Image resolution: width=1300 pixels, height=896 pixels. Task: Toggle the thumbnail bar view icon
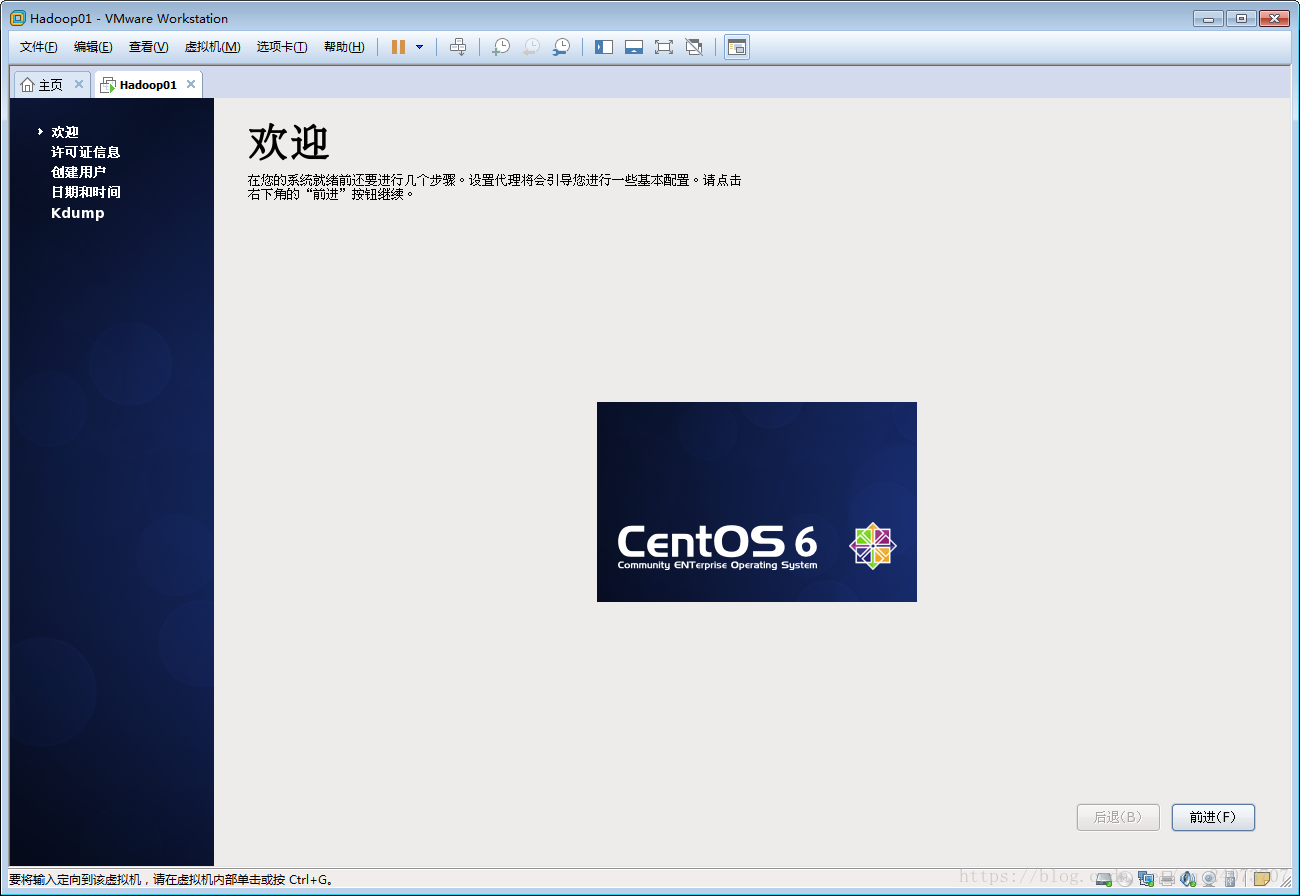point(634,47)
